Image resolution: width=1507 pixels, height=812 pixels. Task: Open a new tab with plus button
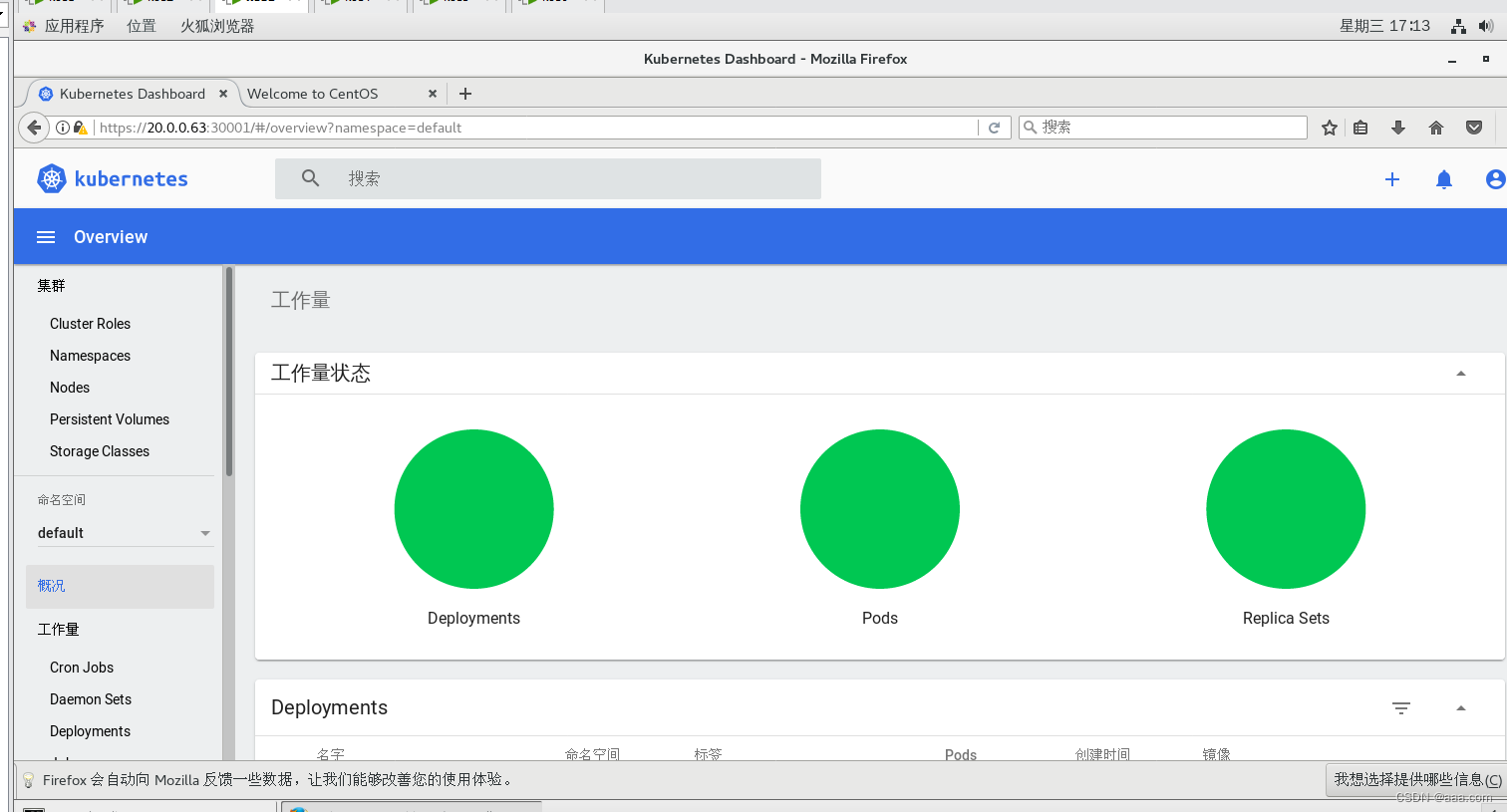(464, 94)
